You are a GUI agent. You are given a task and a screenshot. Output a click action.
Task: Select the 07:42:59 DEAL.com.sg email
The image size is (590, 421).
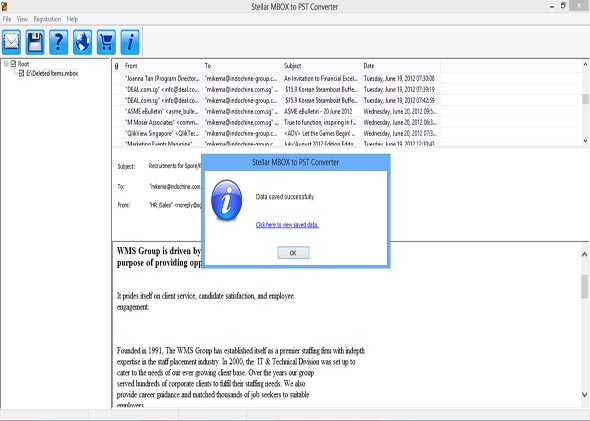[277, 100]
